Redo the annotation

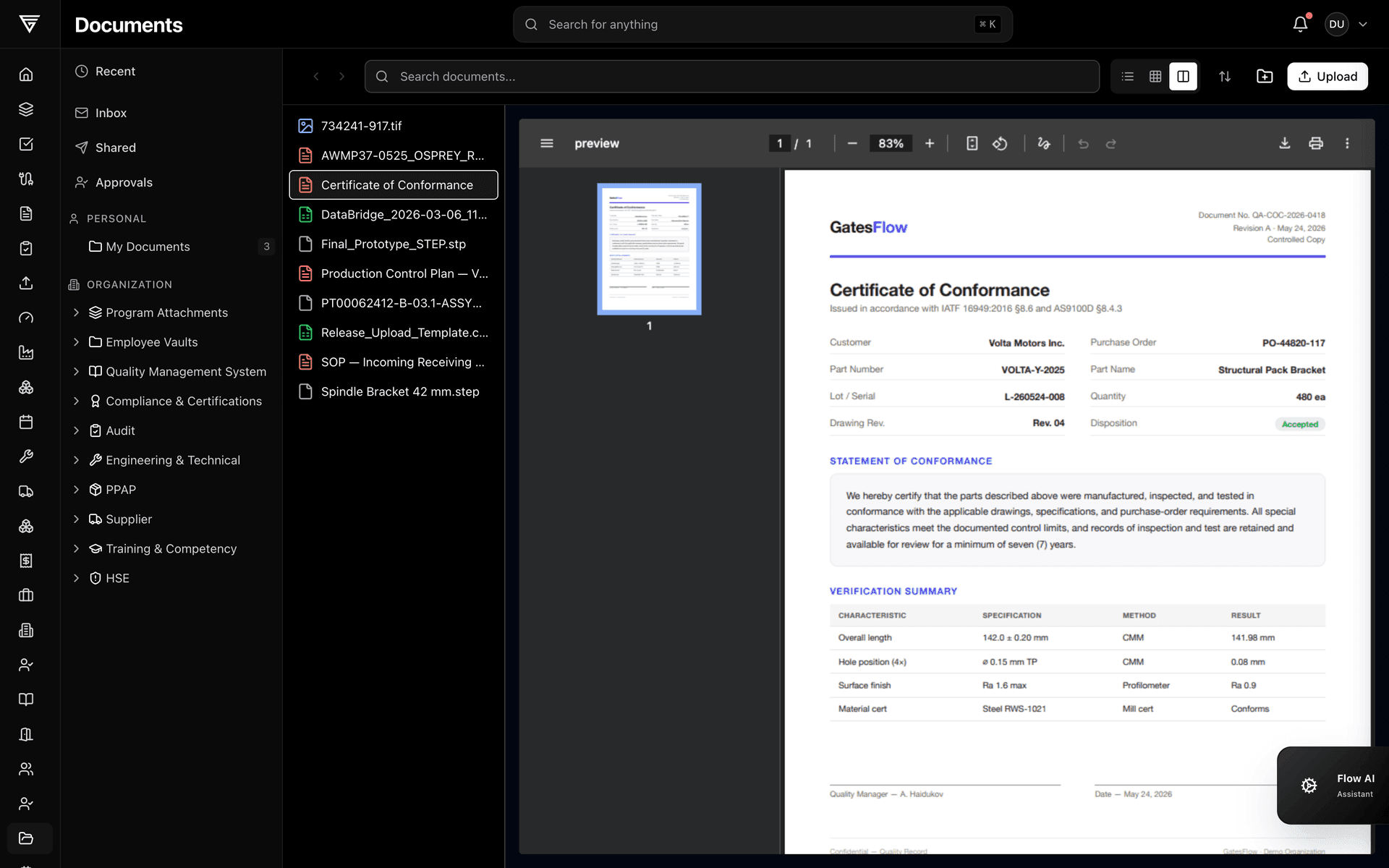(x=1111, y=143)
